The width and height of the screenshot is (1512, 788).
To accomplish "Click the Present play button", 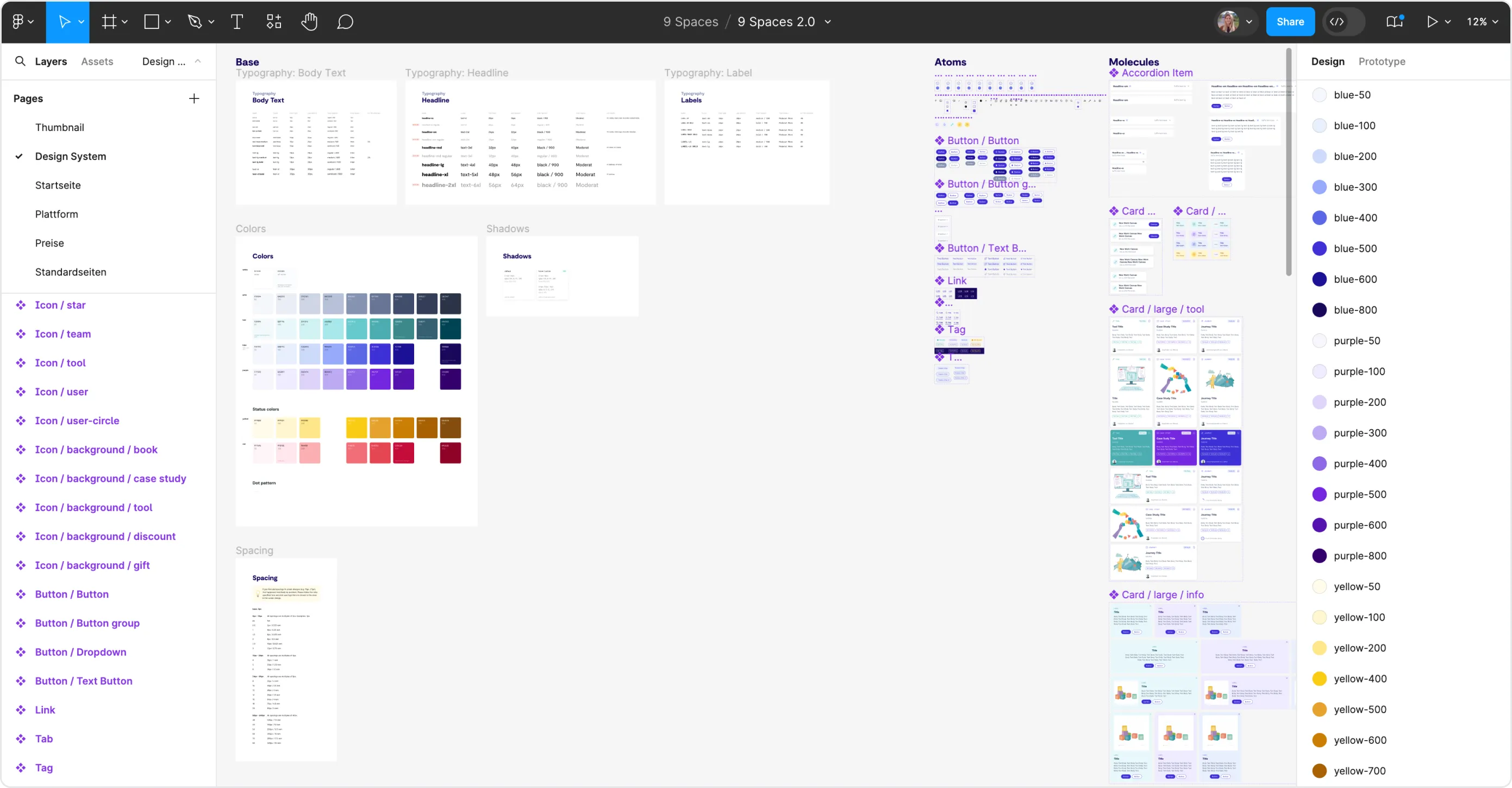I will coord(1432,22).
